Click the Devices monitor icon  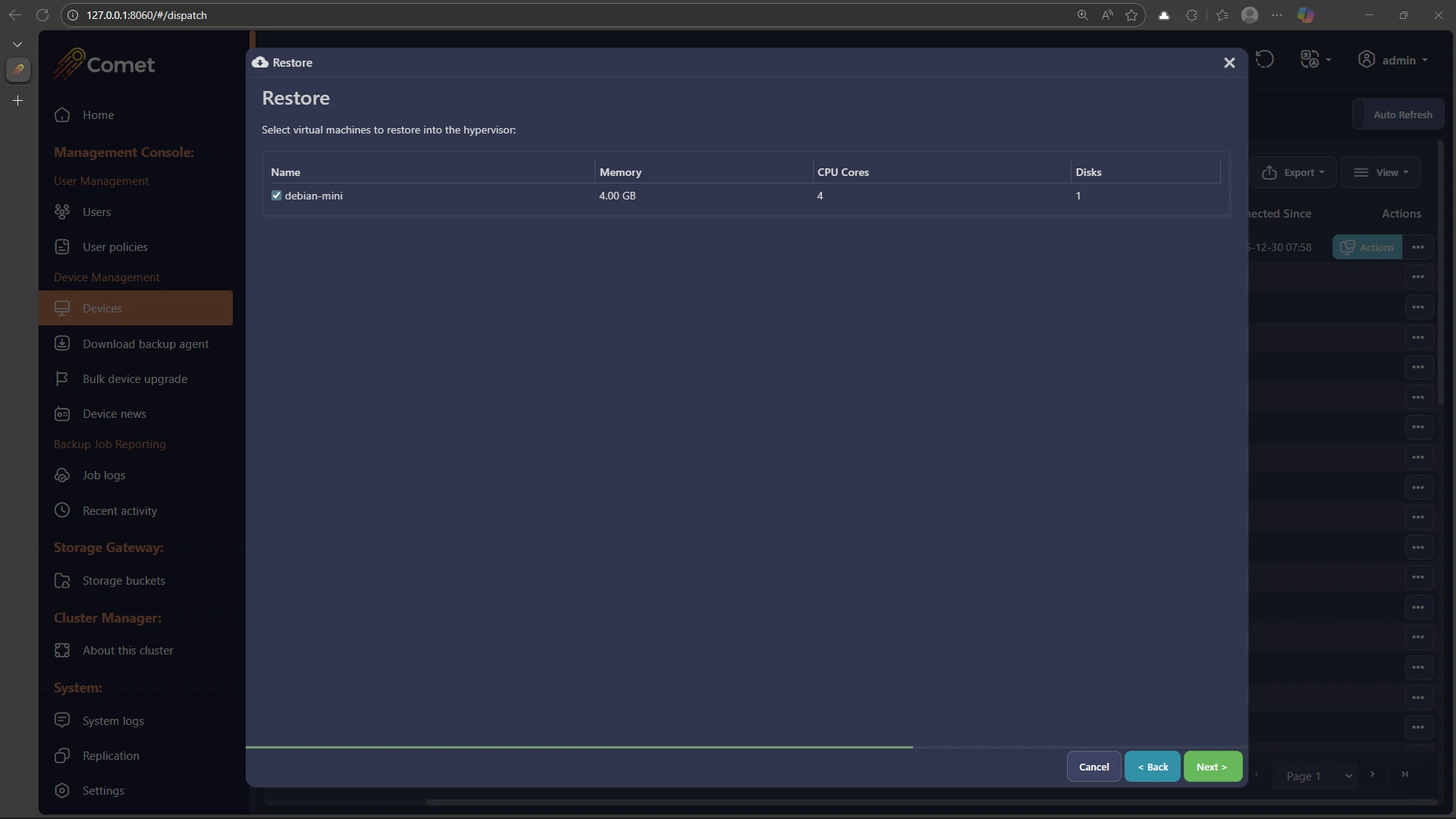62,308
